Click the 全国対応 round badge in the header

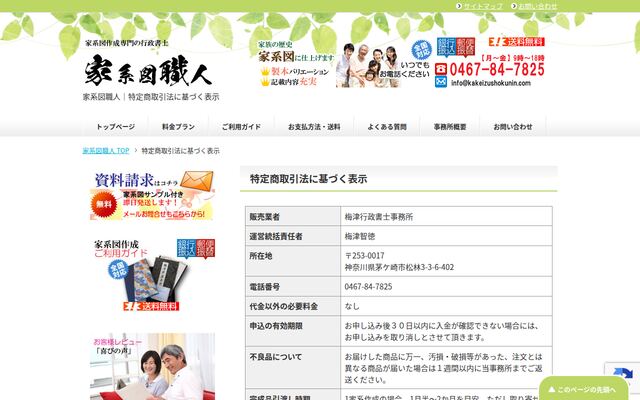click(422, 50)
